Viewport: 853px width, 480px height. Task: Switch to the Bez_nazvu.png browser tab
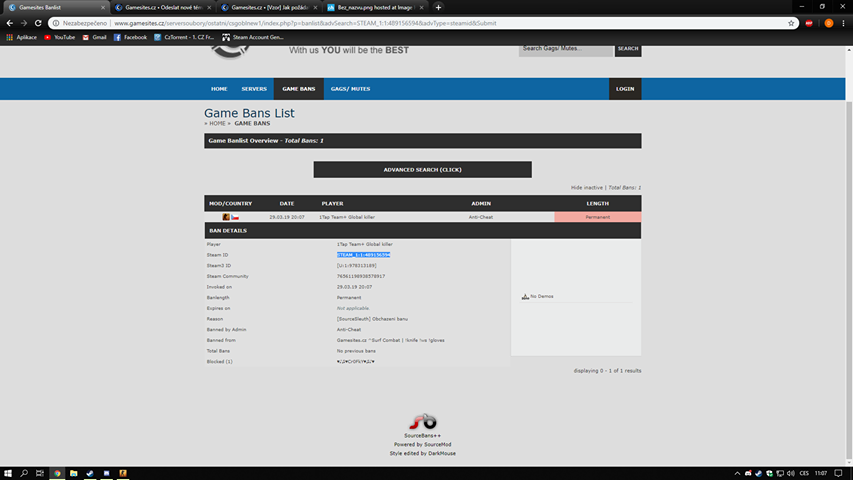coord(375,8)
